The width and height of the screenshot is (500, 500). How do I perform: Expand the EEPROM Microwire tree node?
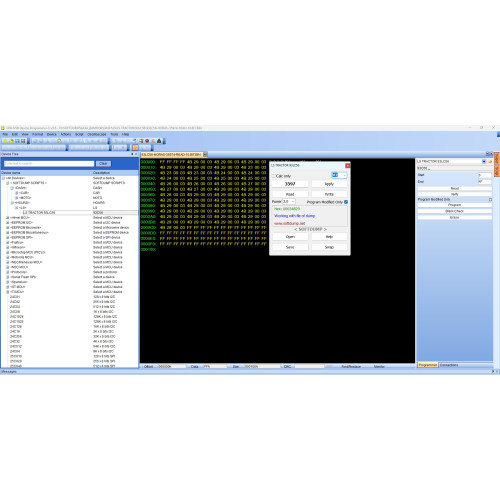[x=8, y=228]
